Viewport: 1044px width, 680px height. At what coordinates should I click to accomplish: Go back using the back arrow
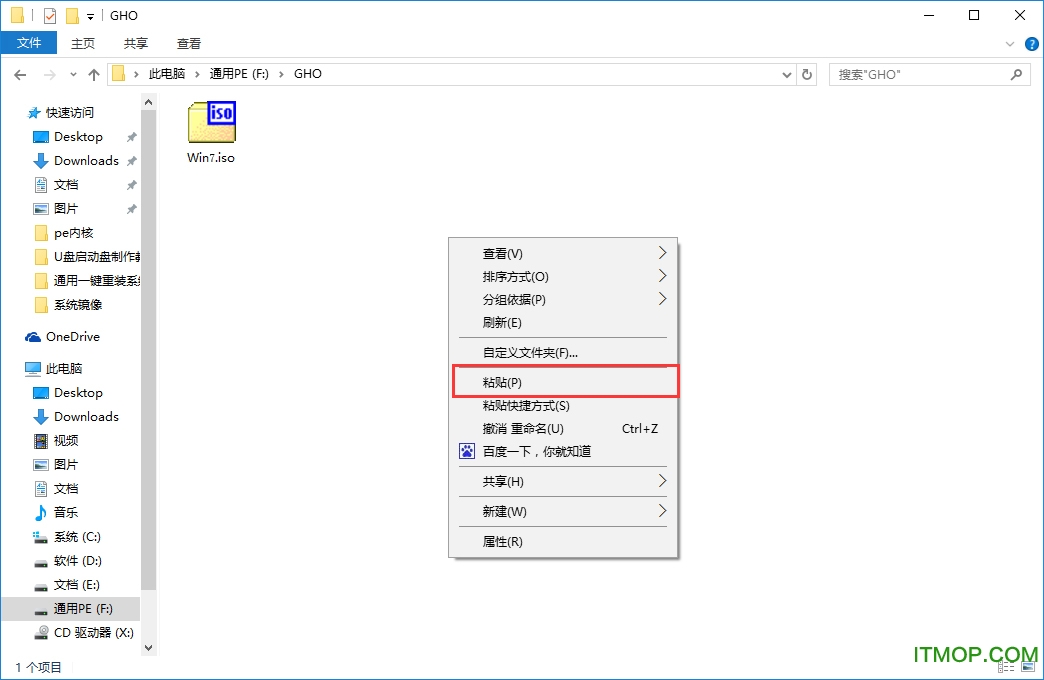pos(20,73)
